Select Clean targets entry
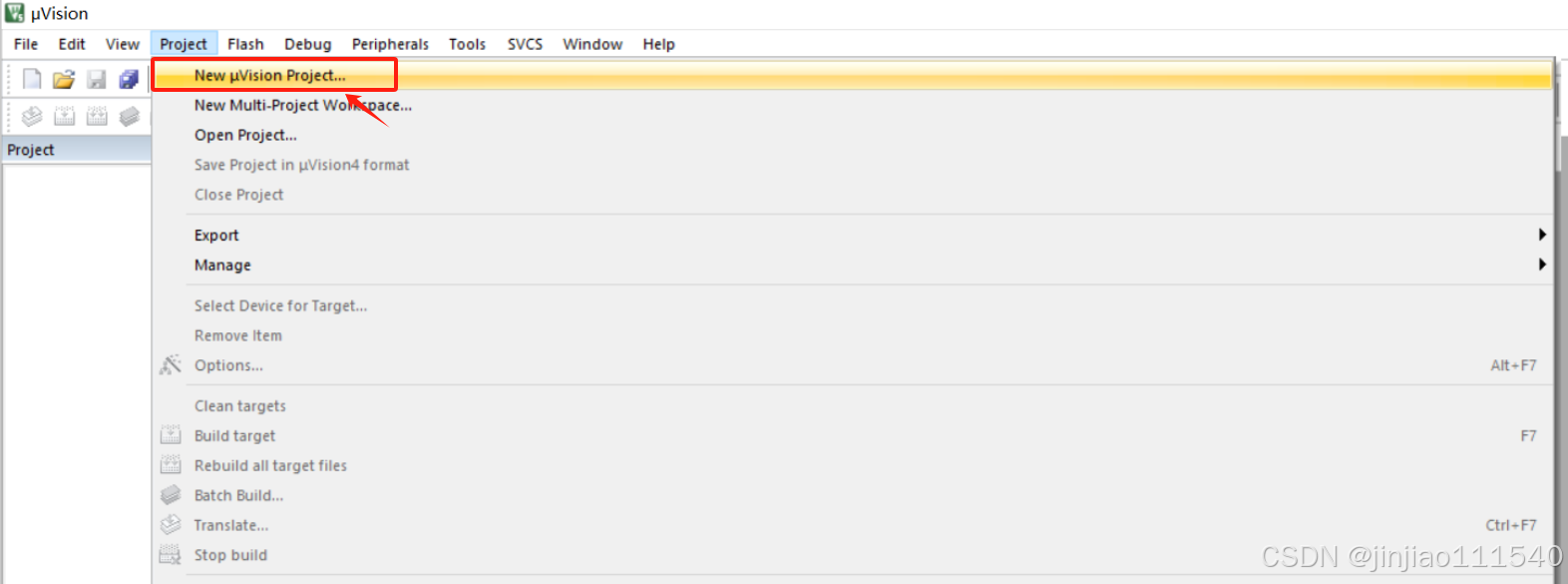1568x584 pixels. click(853, 405)
